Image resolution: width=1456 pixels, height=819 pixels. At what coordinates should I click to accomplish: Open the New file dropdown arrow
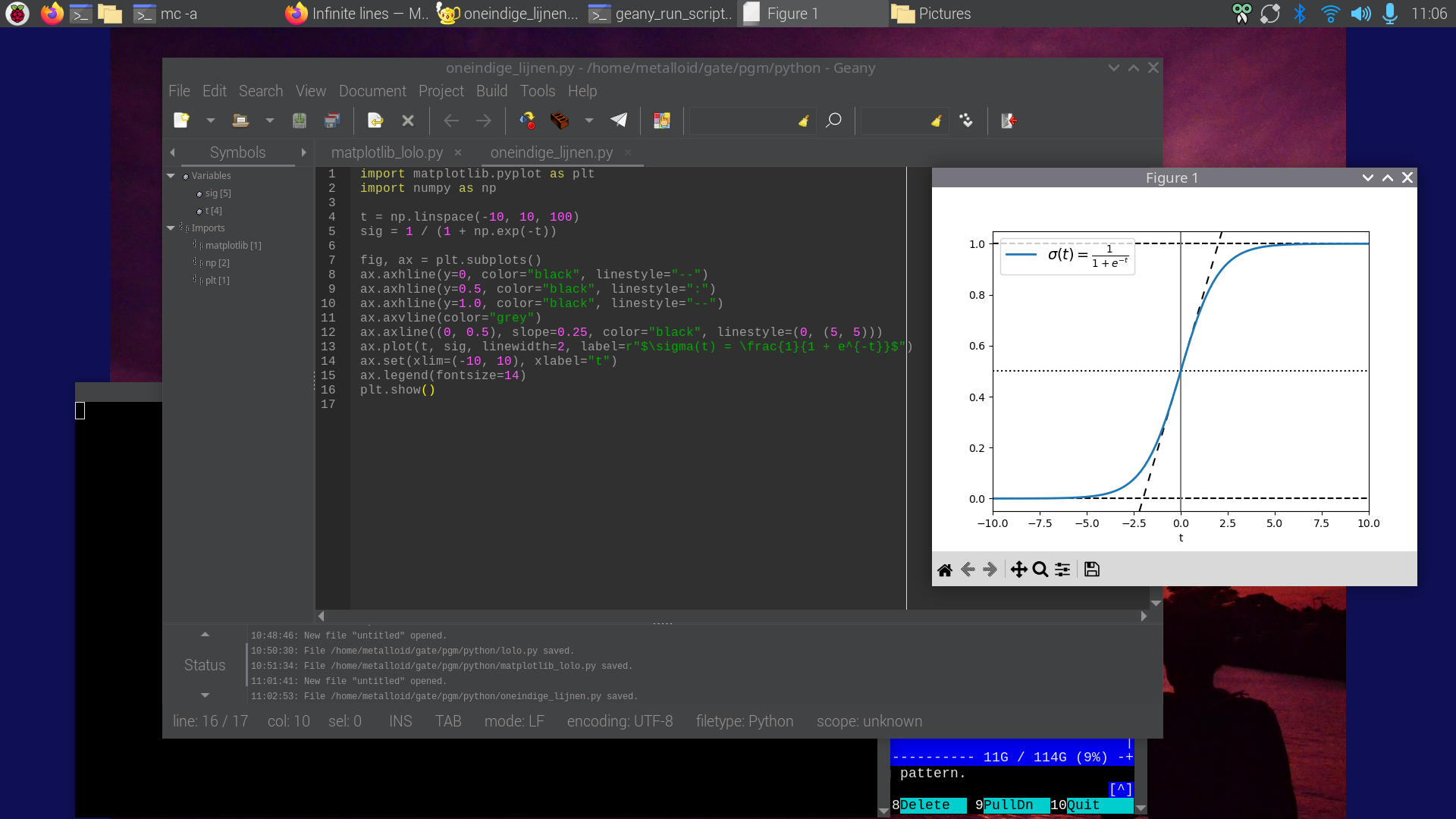click(x=210, y=121)
